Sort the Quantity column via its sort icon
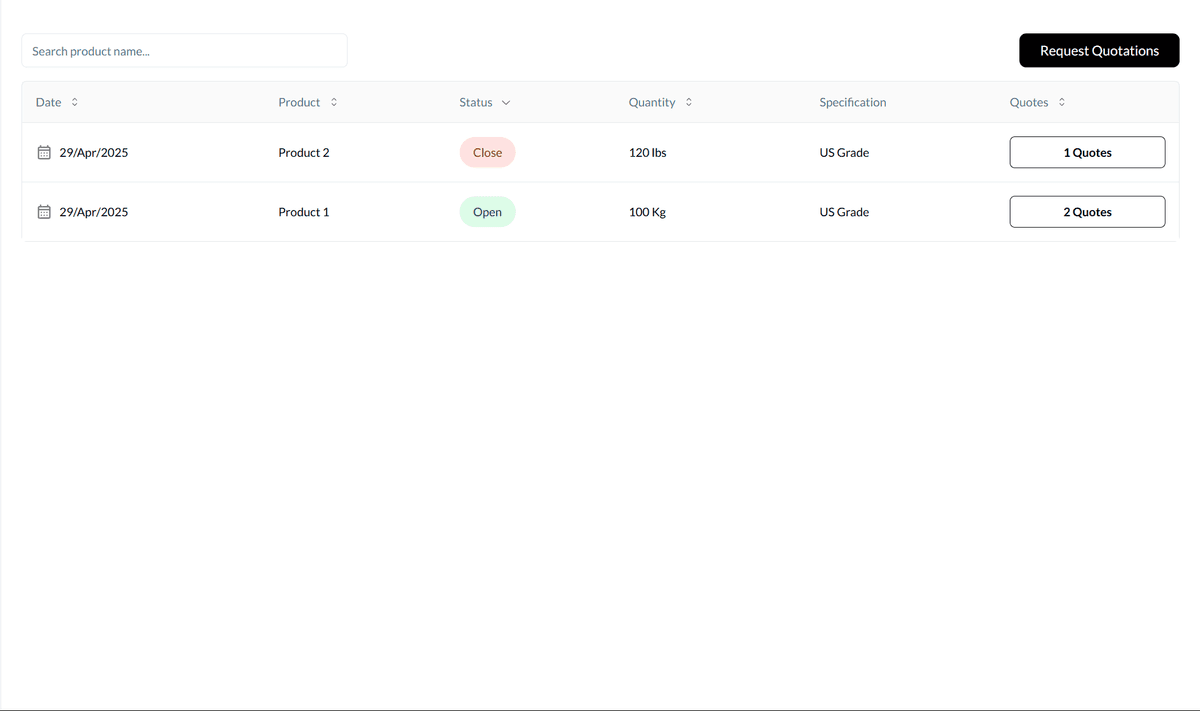The width and height of the screenshot is (1200, 711). point(687,102)
